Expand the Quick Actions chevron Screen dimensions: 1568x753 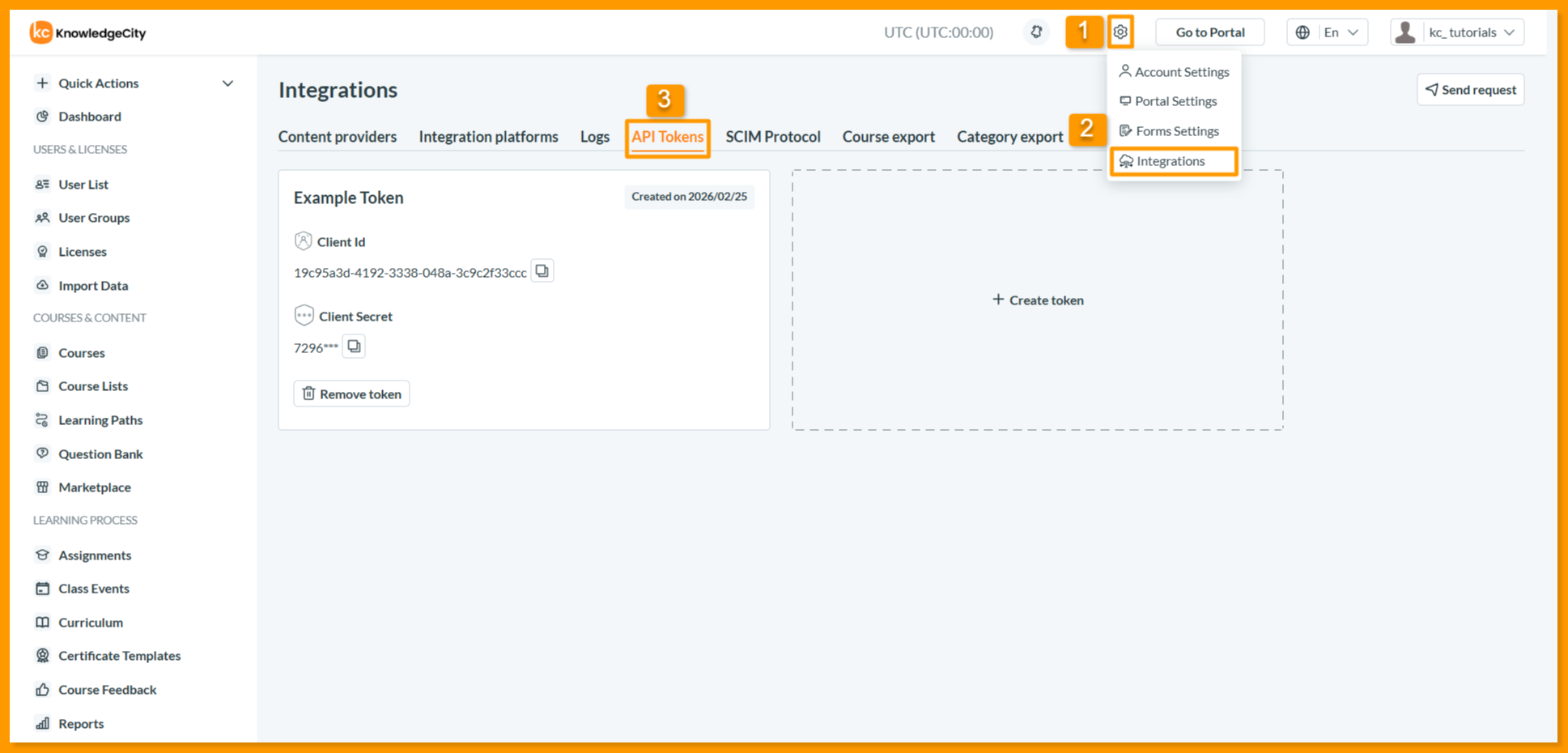(x=227, y=83)
